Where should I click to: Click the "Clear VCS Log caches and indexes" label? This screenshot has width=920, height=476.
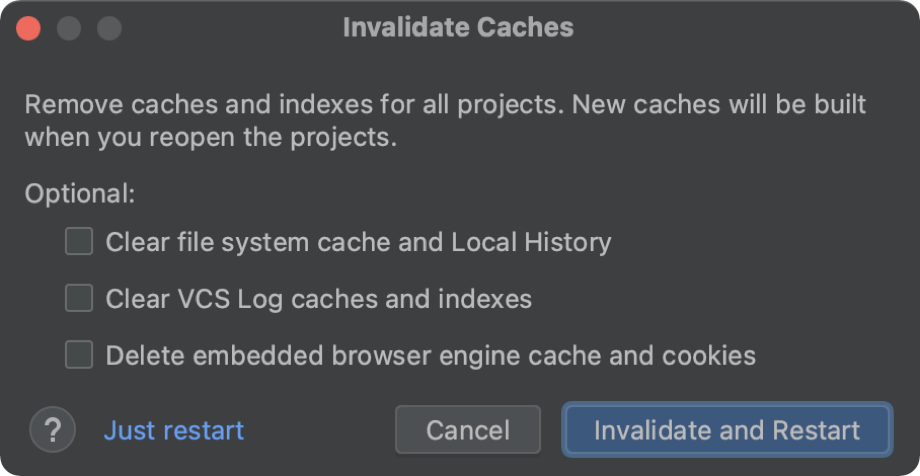318,298
